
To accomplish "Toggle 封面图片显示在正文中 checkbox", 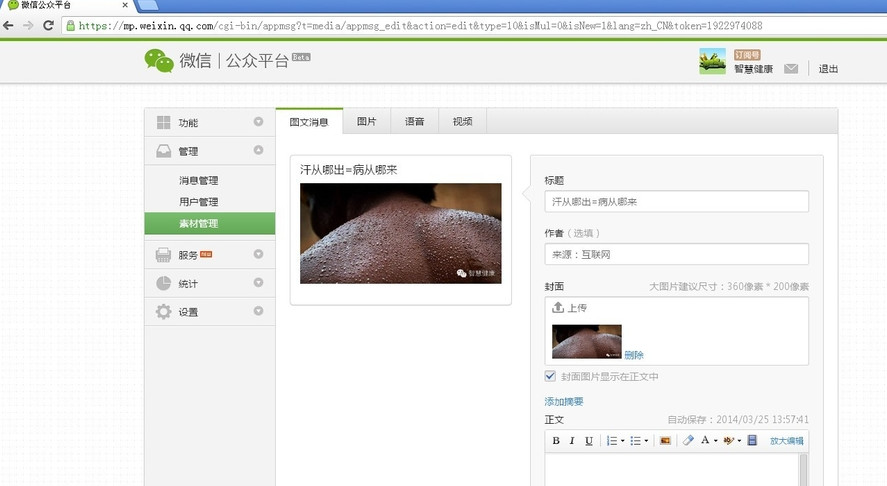I will 550,376.
